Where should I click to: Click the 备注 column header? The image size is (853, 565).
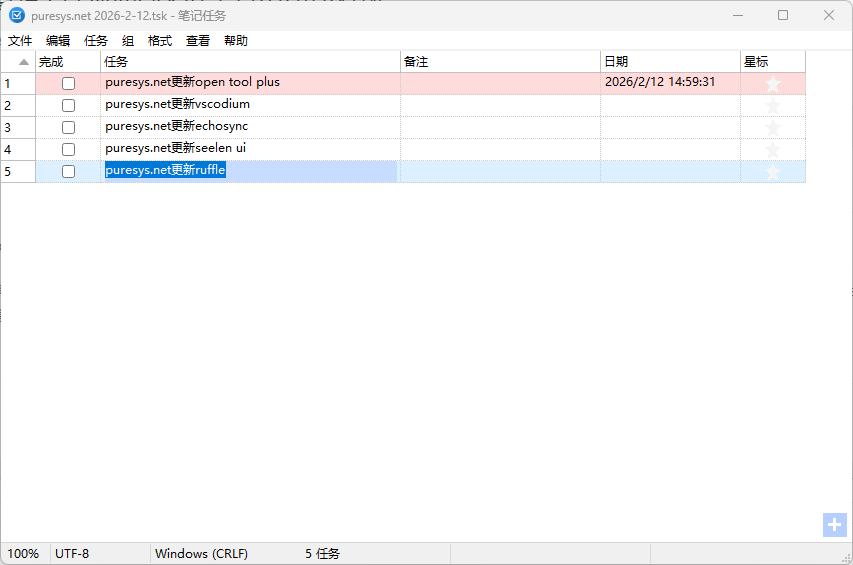[x=500, y=62]
